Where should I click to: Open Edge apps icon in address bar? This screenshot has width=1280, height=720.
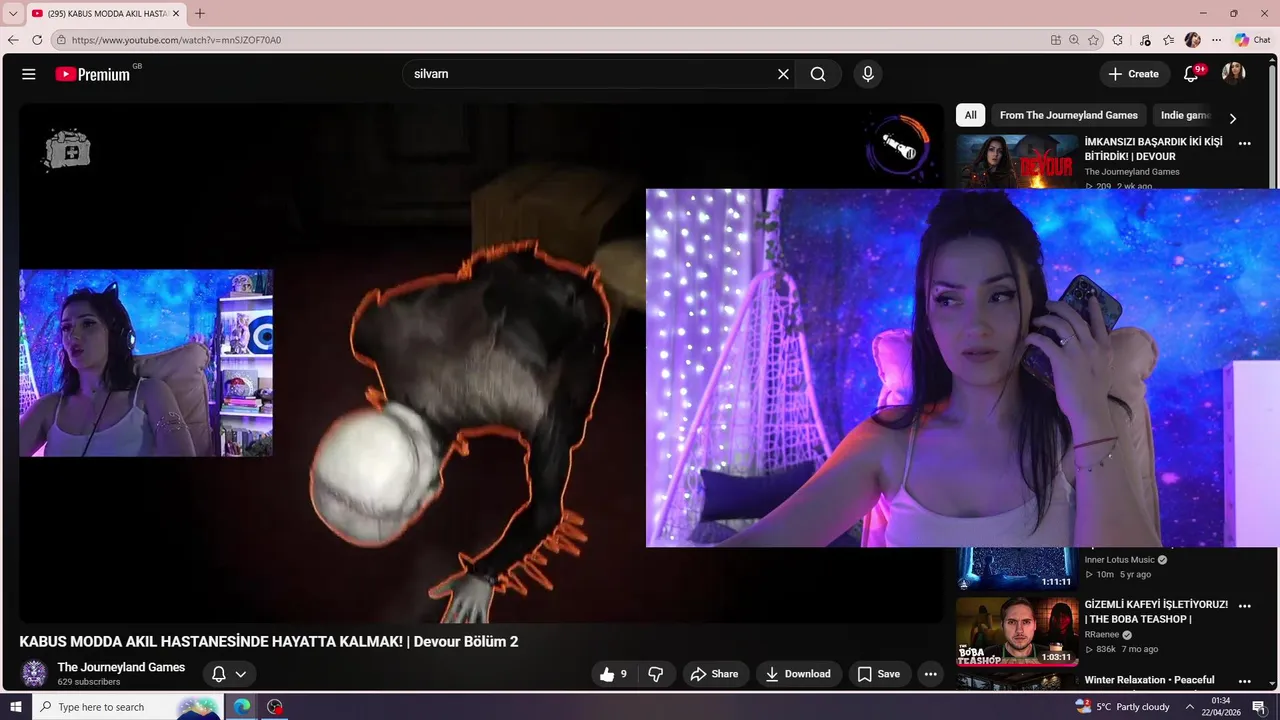(x=1056, y=40)
